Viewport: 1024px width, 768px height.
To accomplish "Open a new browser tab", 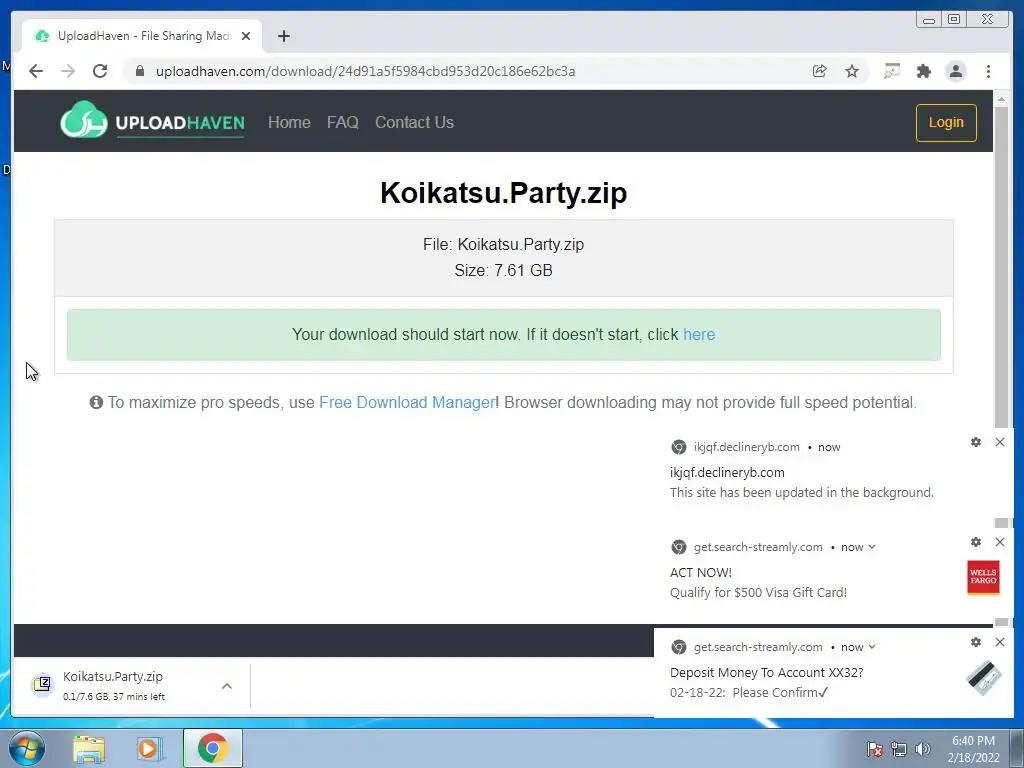I will [283, 36].
